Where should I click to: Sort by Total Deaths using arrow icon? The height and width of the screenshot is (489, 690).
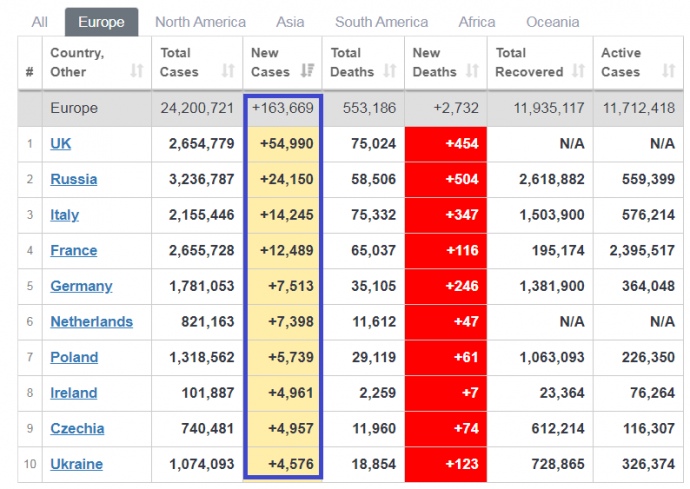pos(390,72)
